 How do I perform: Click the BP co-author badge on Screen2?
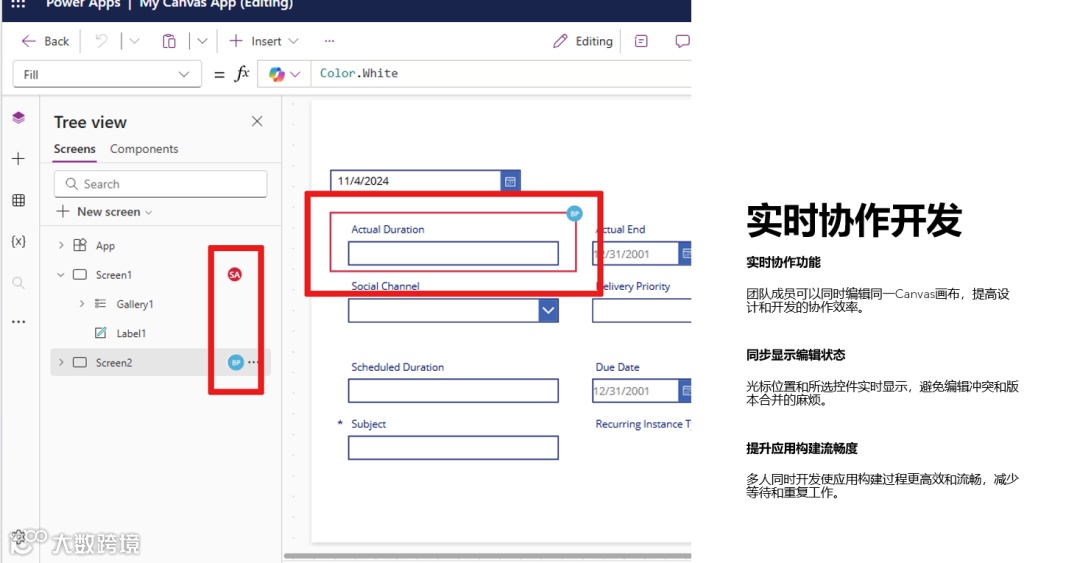(x=236, y=362)
